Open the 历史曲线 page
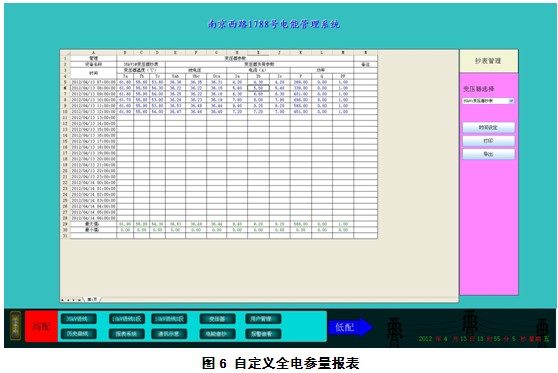The image size is (558, 373). 78,334
